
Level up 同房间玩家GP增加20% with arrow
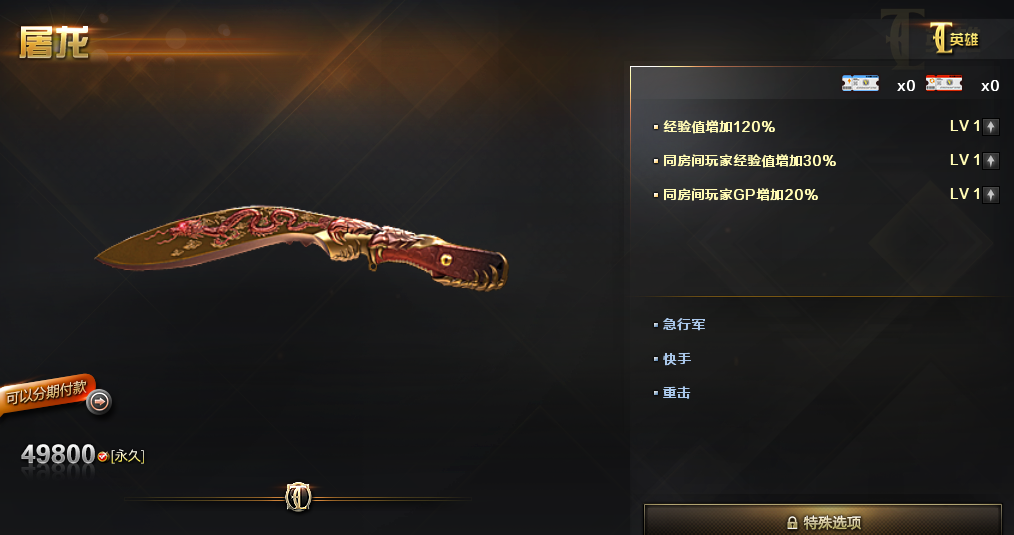(x=991, y=194)
